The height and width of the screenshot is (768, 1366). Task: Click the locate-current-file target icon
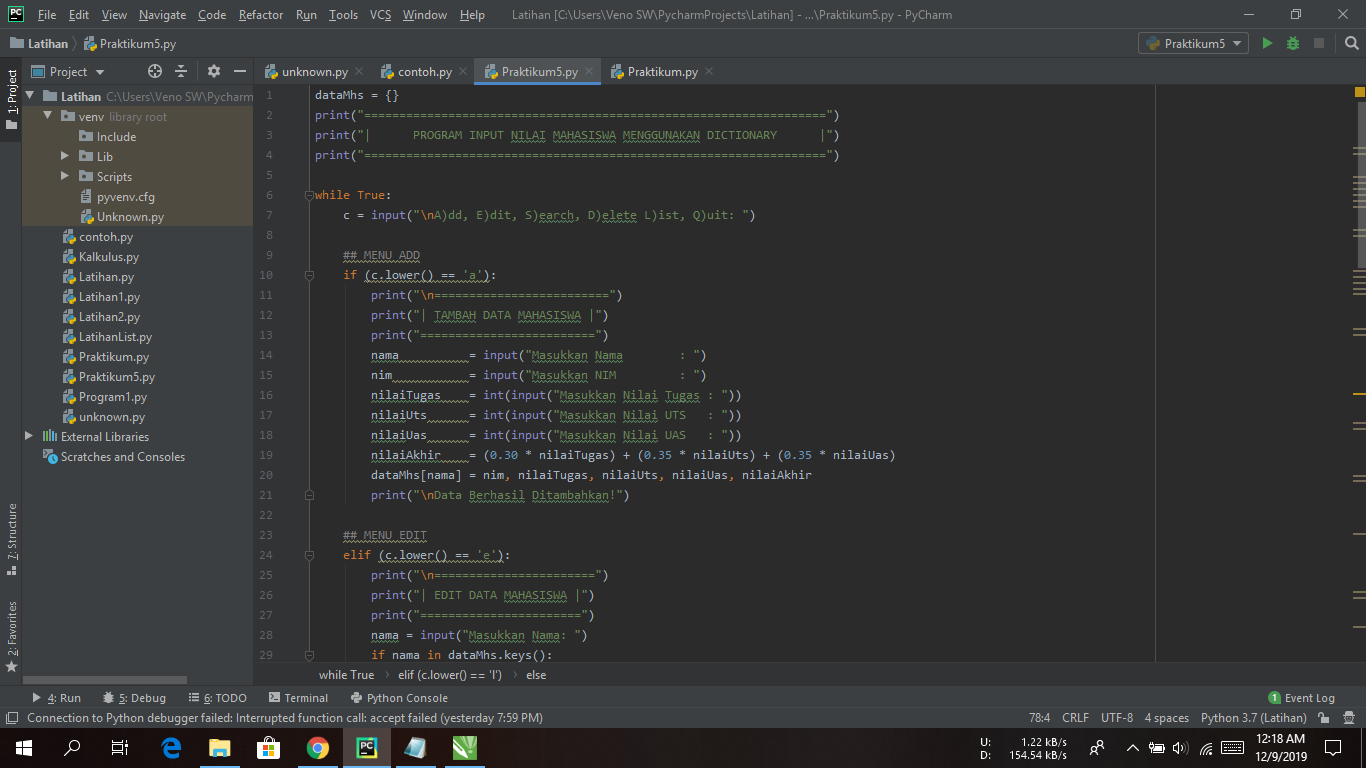coord(155,71)
